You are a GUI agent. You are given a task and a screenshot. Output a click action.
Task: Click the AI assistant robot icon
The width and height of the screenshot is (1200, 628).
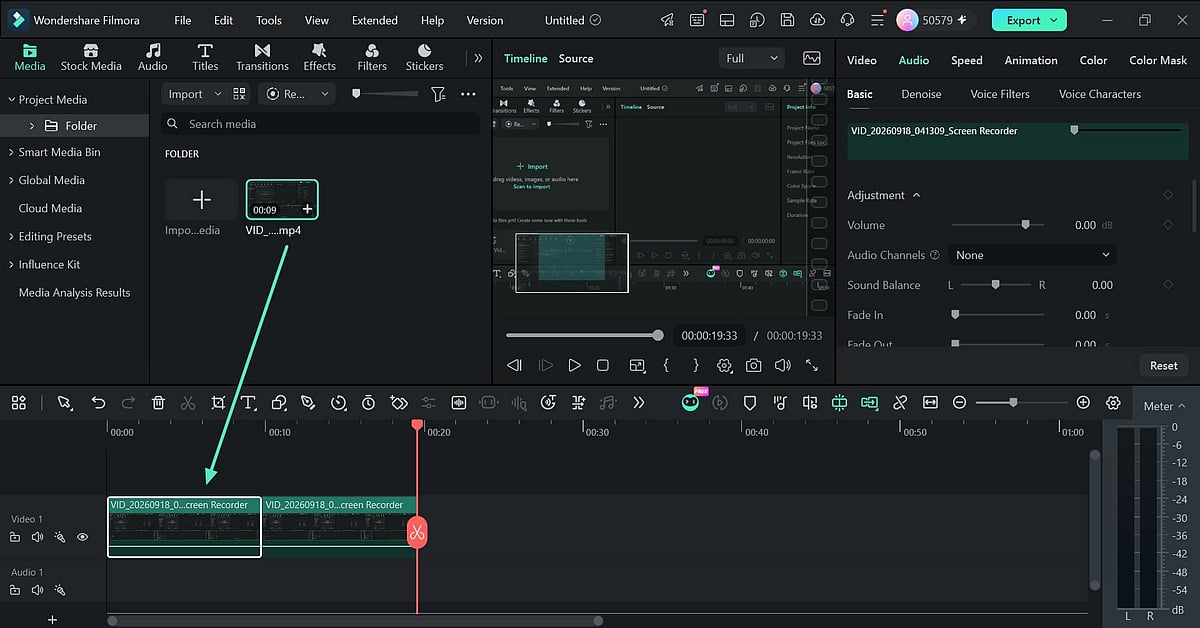(691, 402)
